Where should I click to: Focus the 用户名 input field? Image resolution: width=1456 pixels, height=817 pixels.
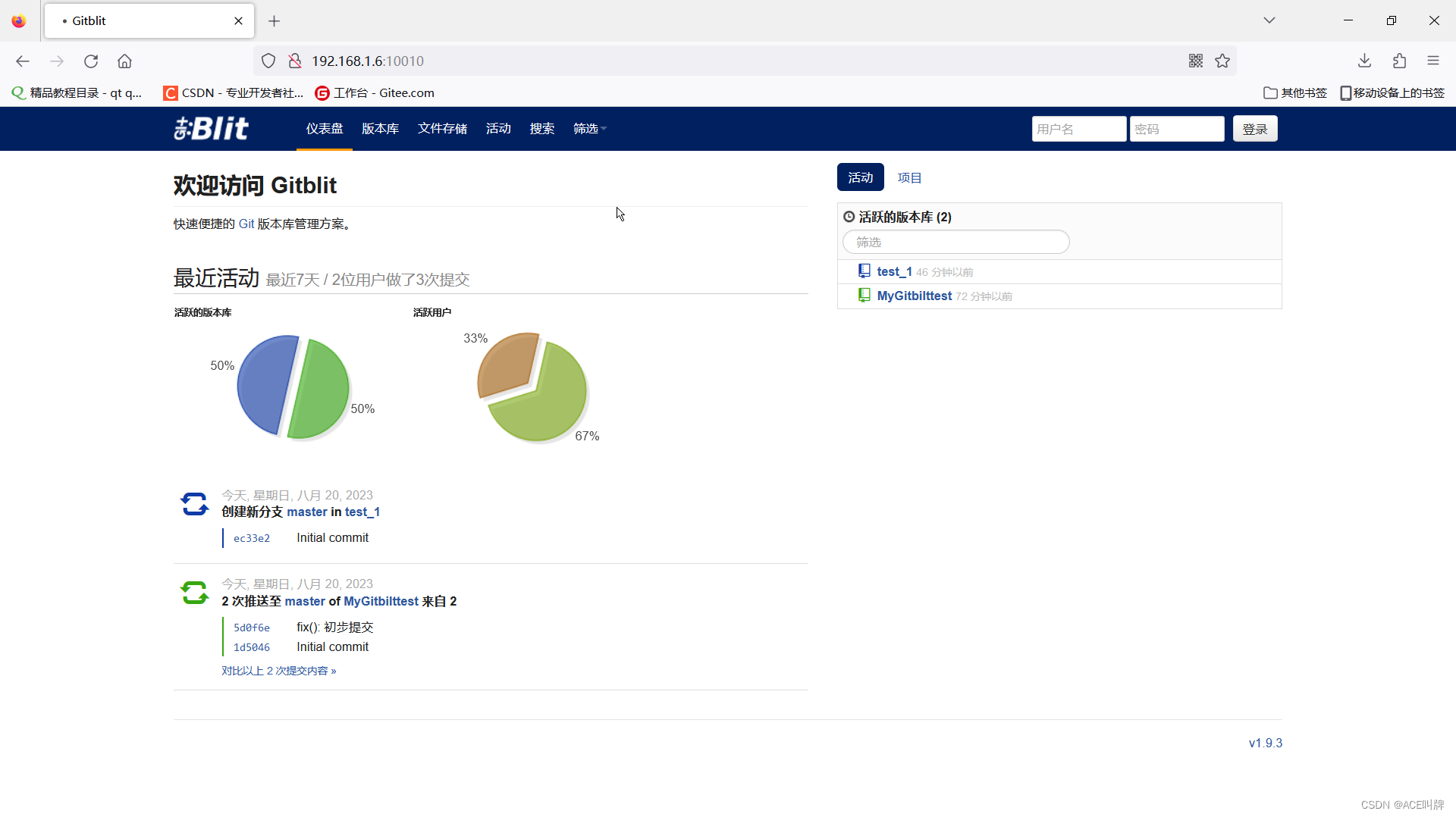(1078, 129)
